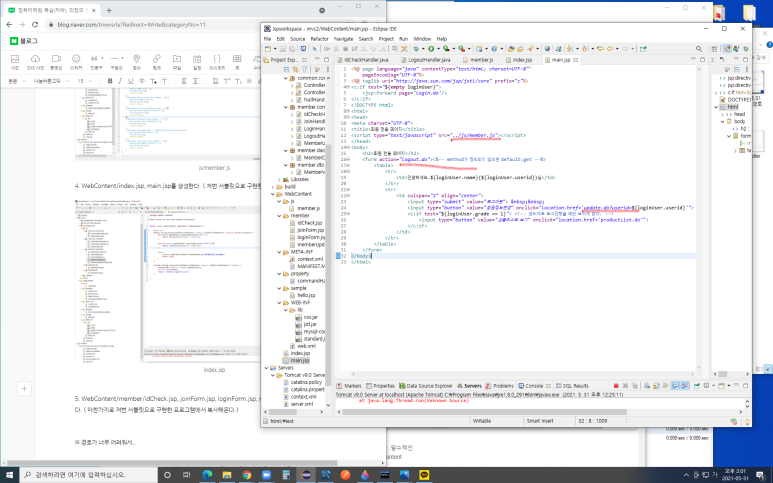Click the Windows taskbar search box
The width and height of the screenshot is (773, 483).
click(89, 475)
